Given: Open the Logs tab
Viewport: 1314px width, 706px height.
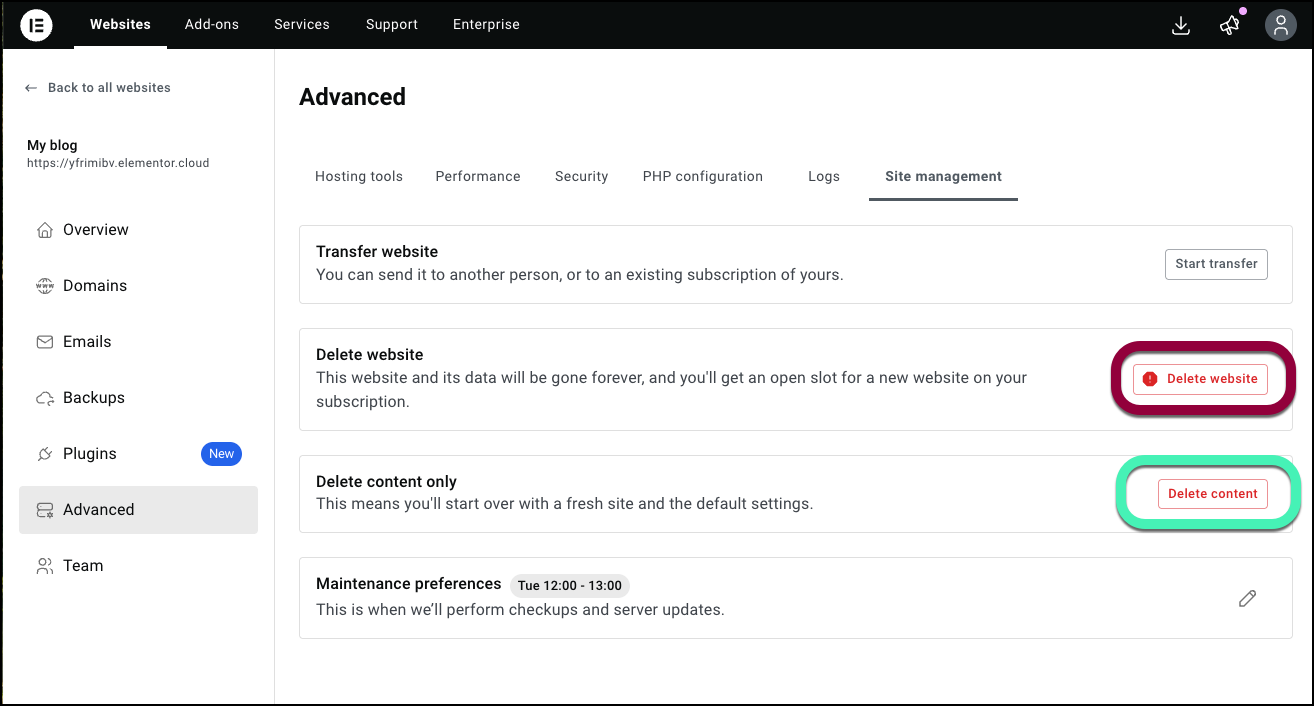Looking at the screenshot, I should 823,177.
